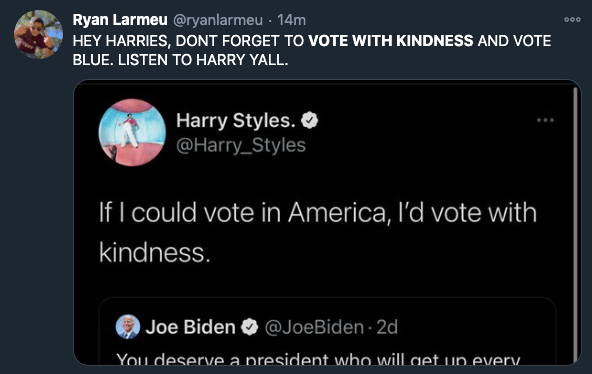Open the three-dot menu on Harry's tweet
The image size is (592, 374).
pos(545,120)
